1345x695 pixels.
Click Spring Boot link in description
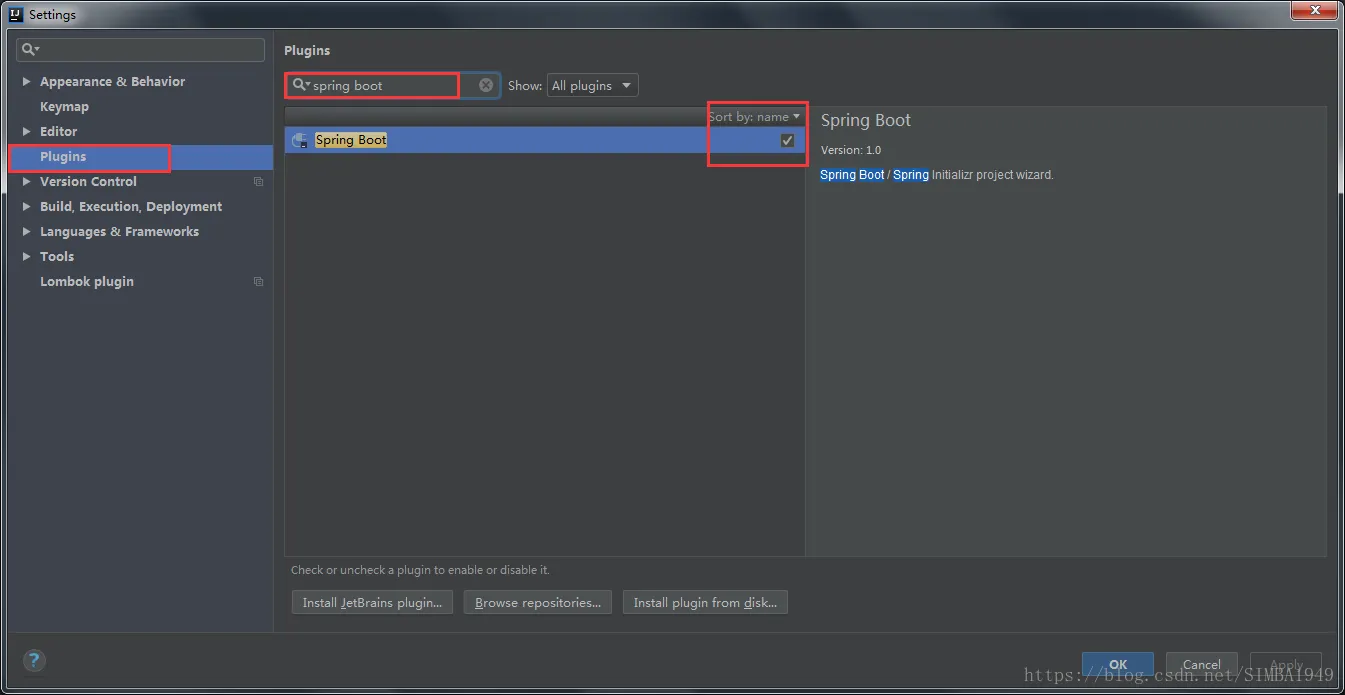852,175
